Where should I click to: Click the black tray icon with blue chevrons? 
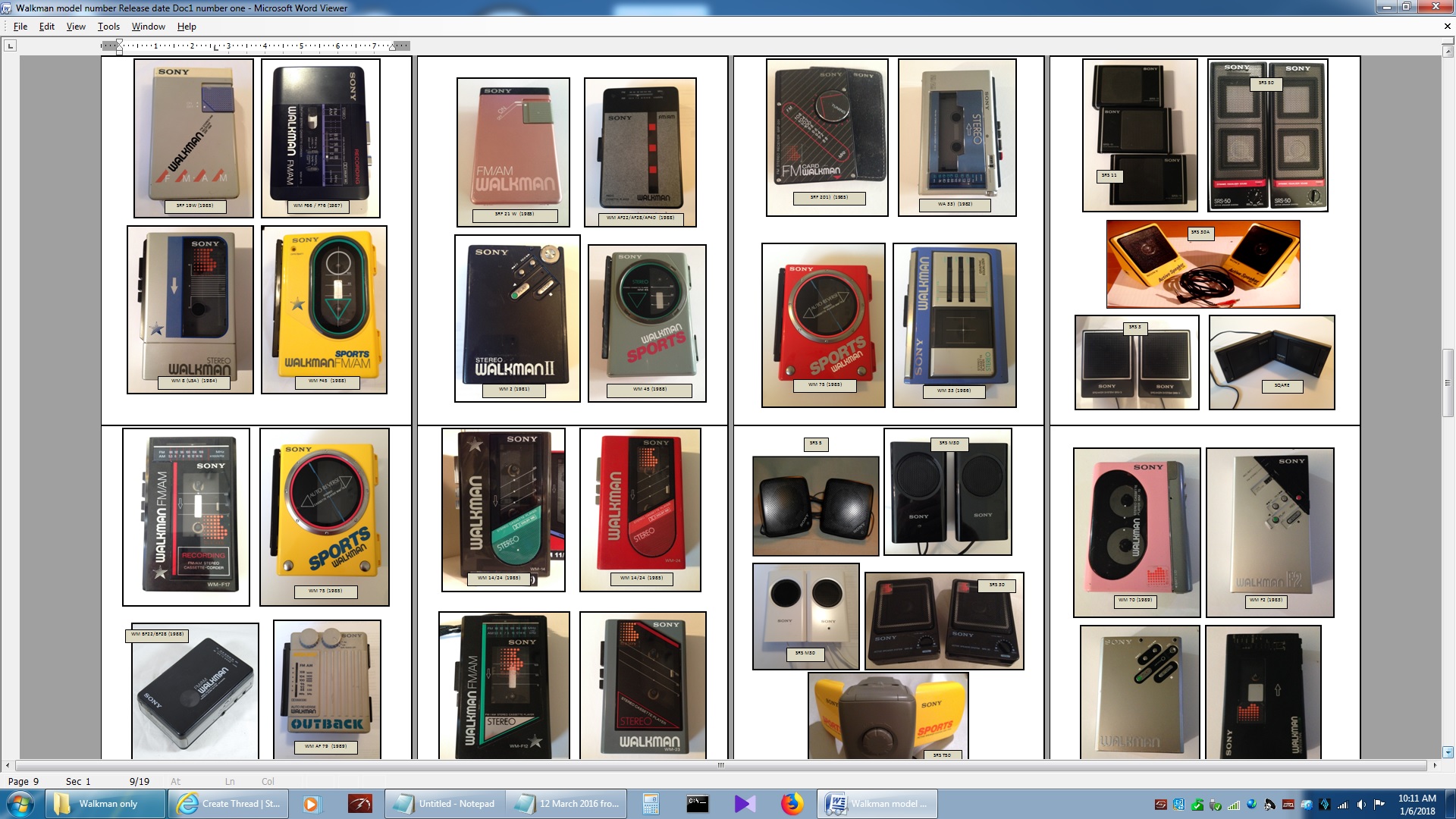pos(1324,805)
